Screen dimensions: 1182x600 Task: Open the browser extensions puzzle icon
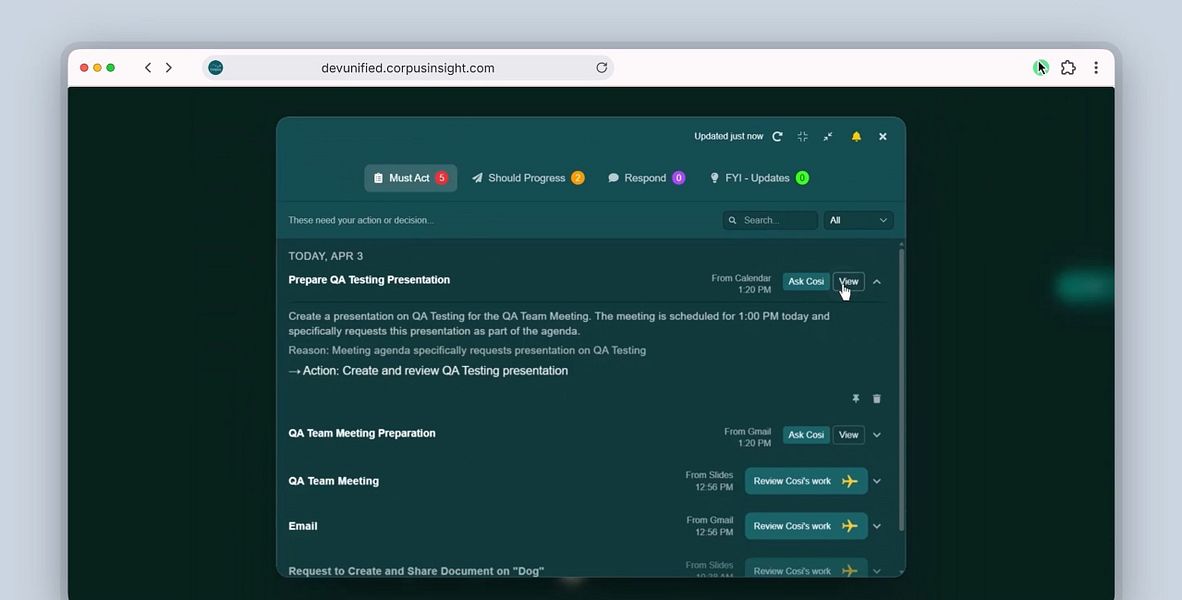click(x=1068, y=68)
